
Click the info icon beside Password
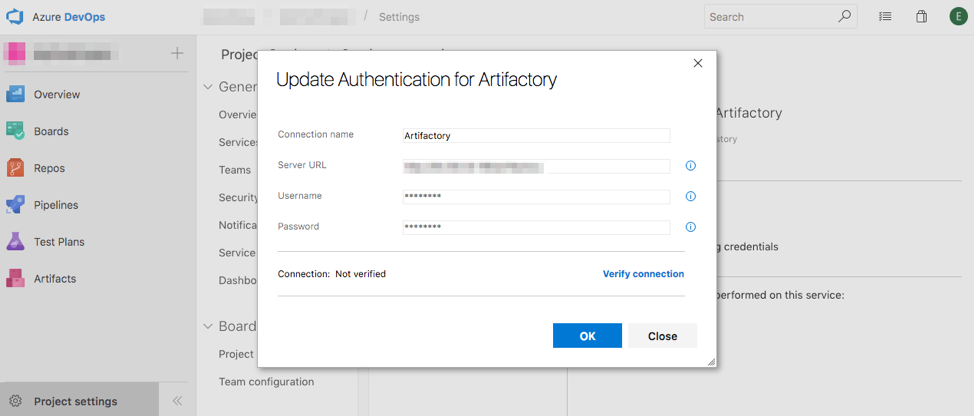tap(690, 227)
